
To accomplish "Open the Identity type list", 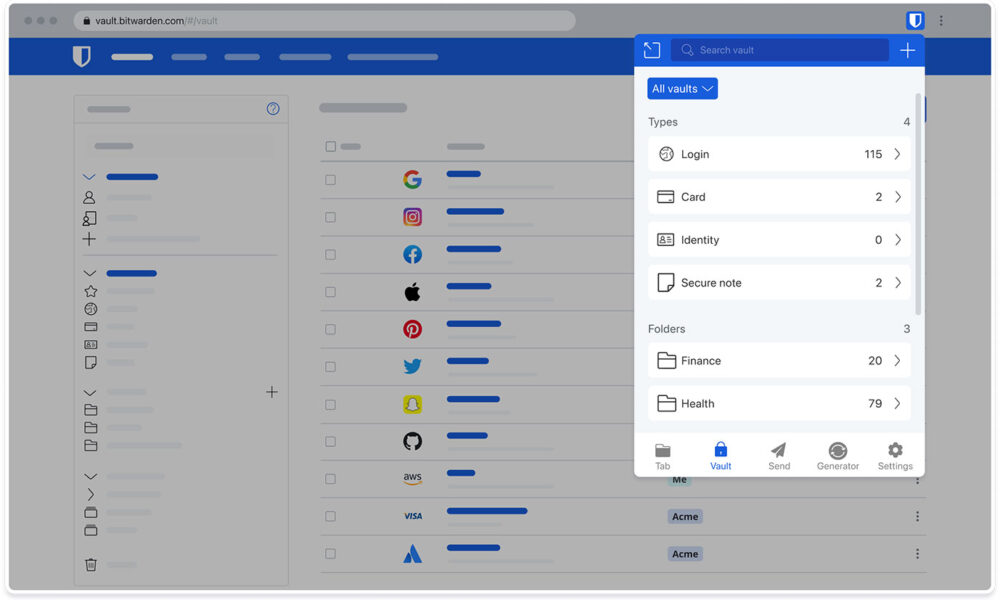I will [779, 240].
